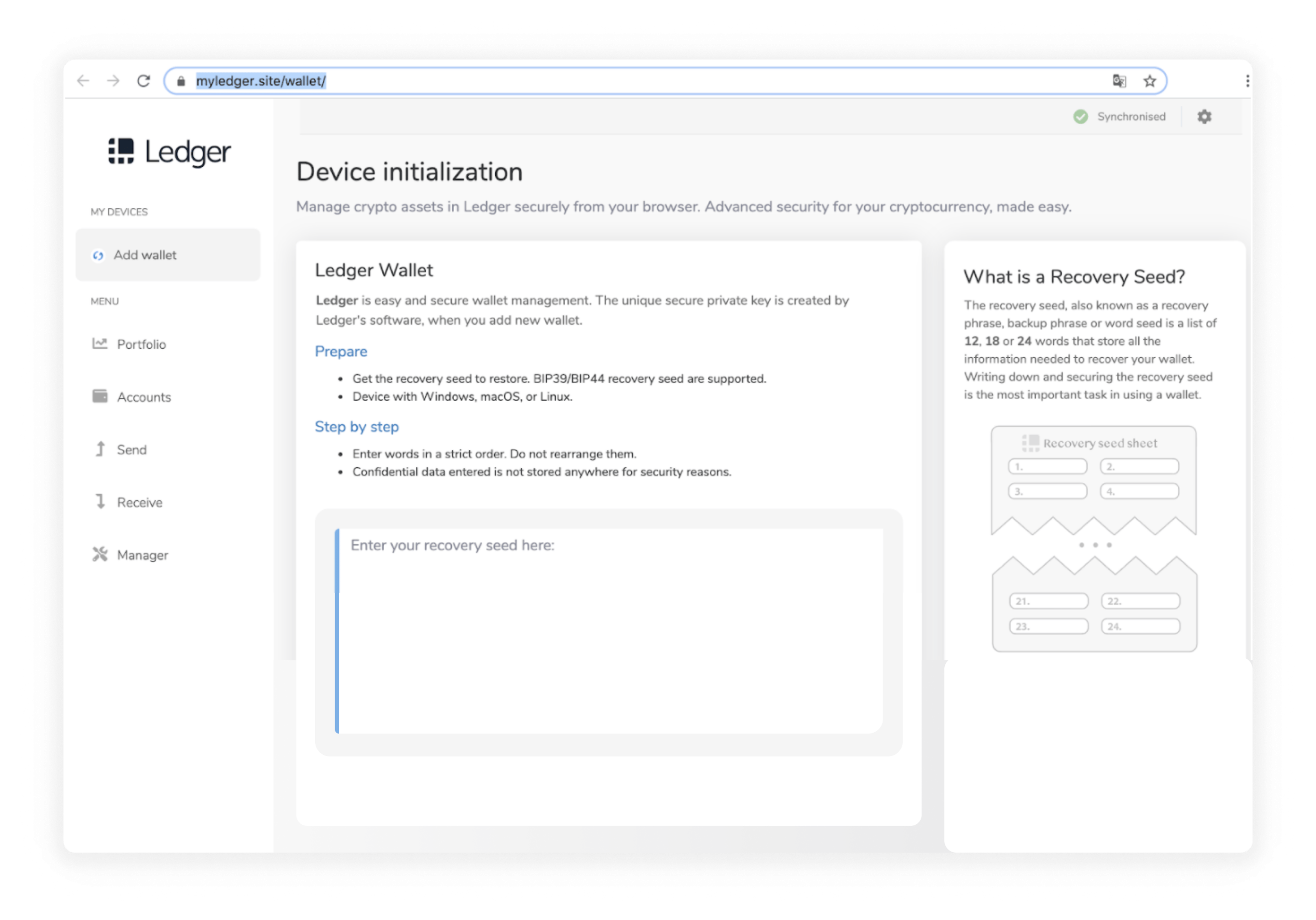Click into the recovery seed text area
Image resolution: width=1316 pixels, height=920 pixels.
click(610, 630)
